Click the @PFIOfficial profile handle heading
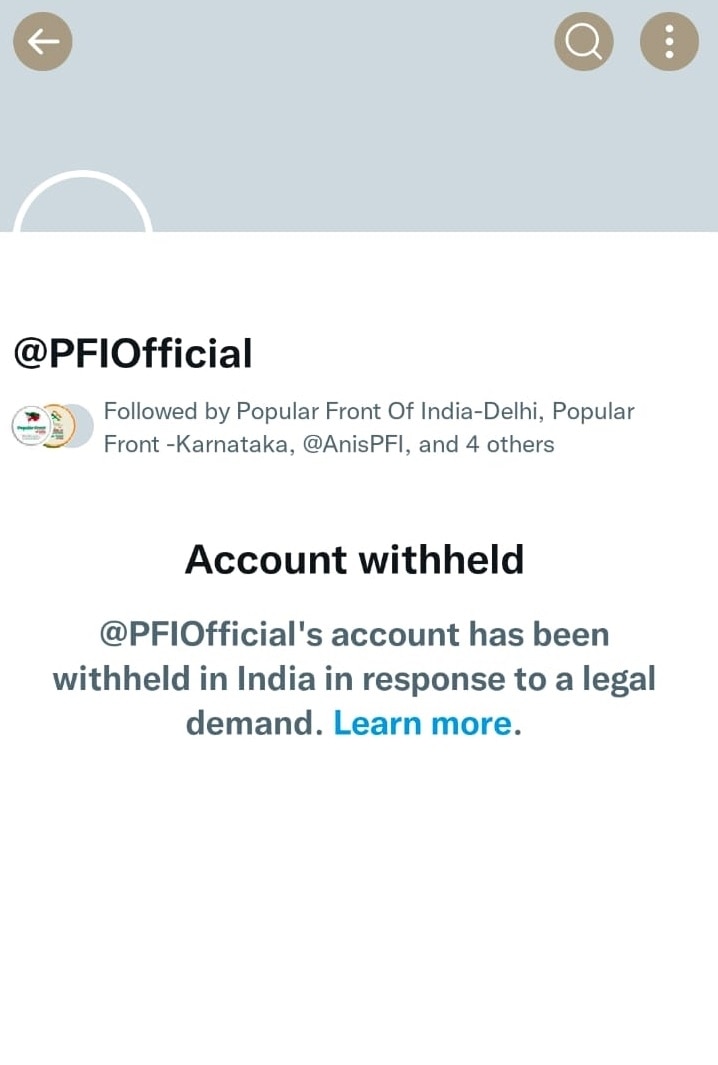Image resolution: width=718 pixels, height=1065 pixels. click(133, 353)
